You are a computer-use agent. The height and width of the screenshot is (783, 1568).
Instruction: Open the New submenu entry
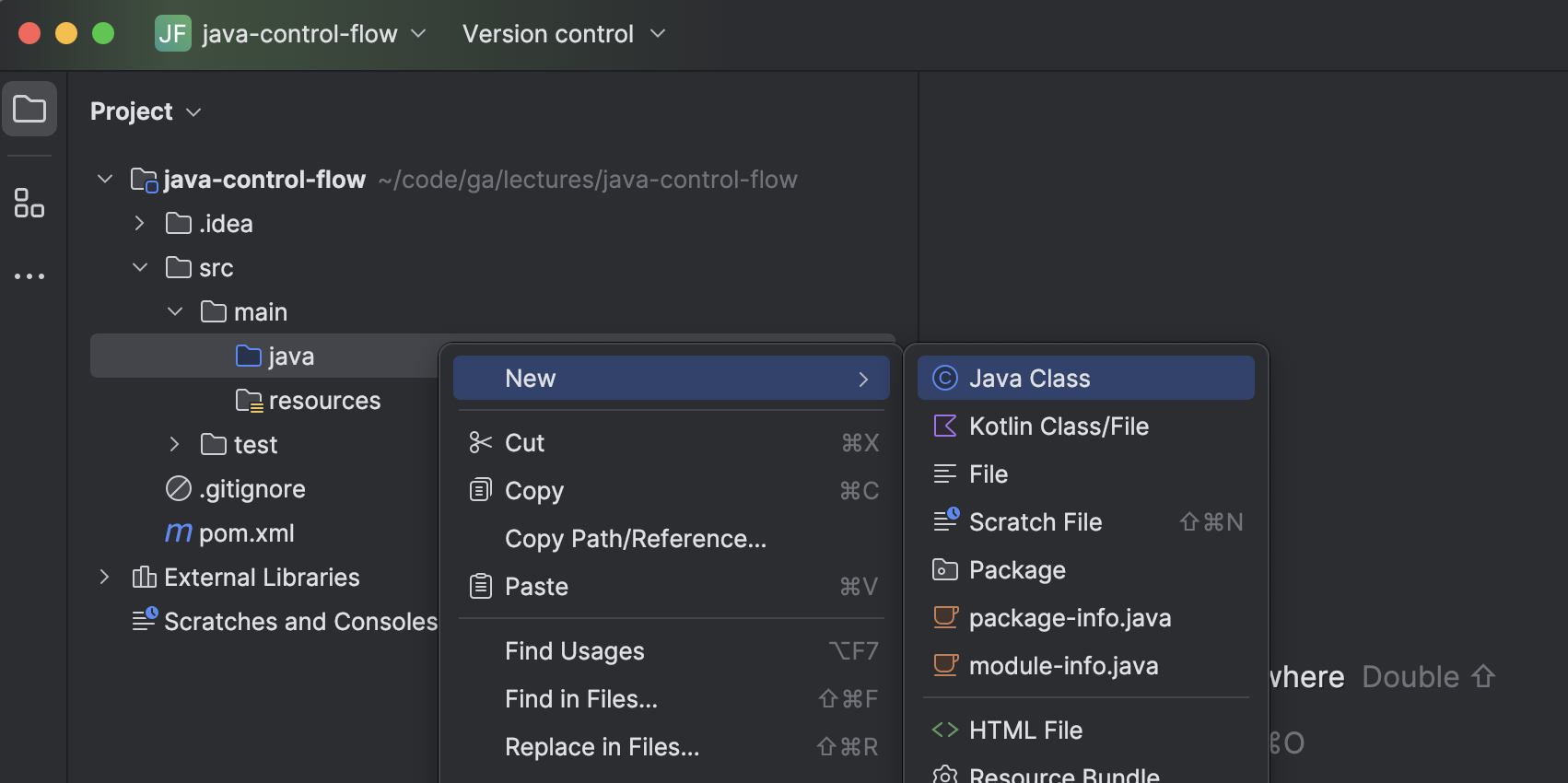[x=672, y=378]
